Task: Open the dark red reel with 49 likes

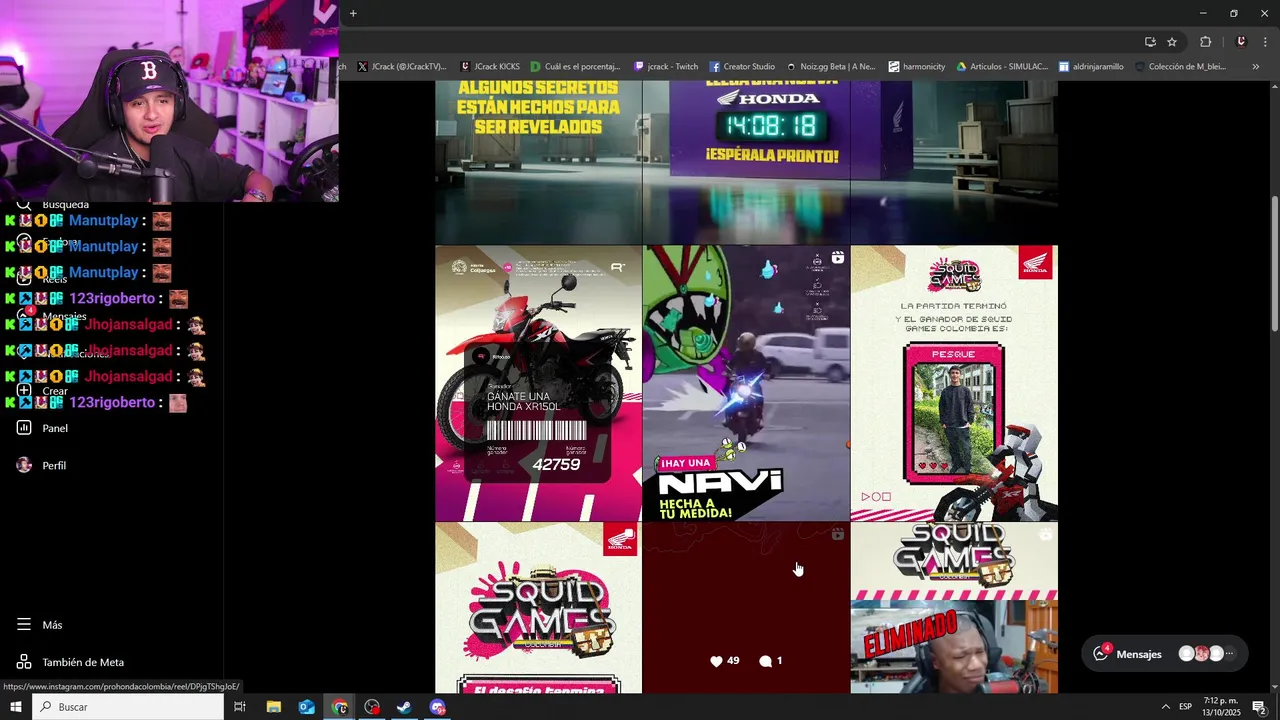Action: click(746, 608)
